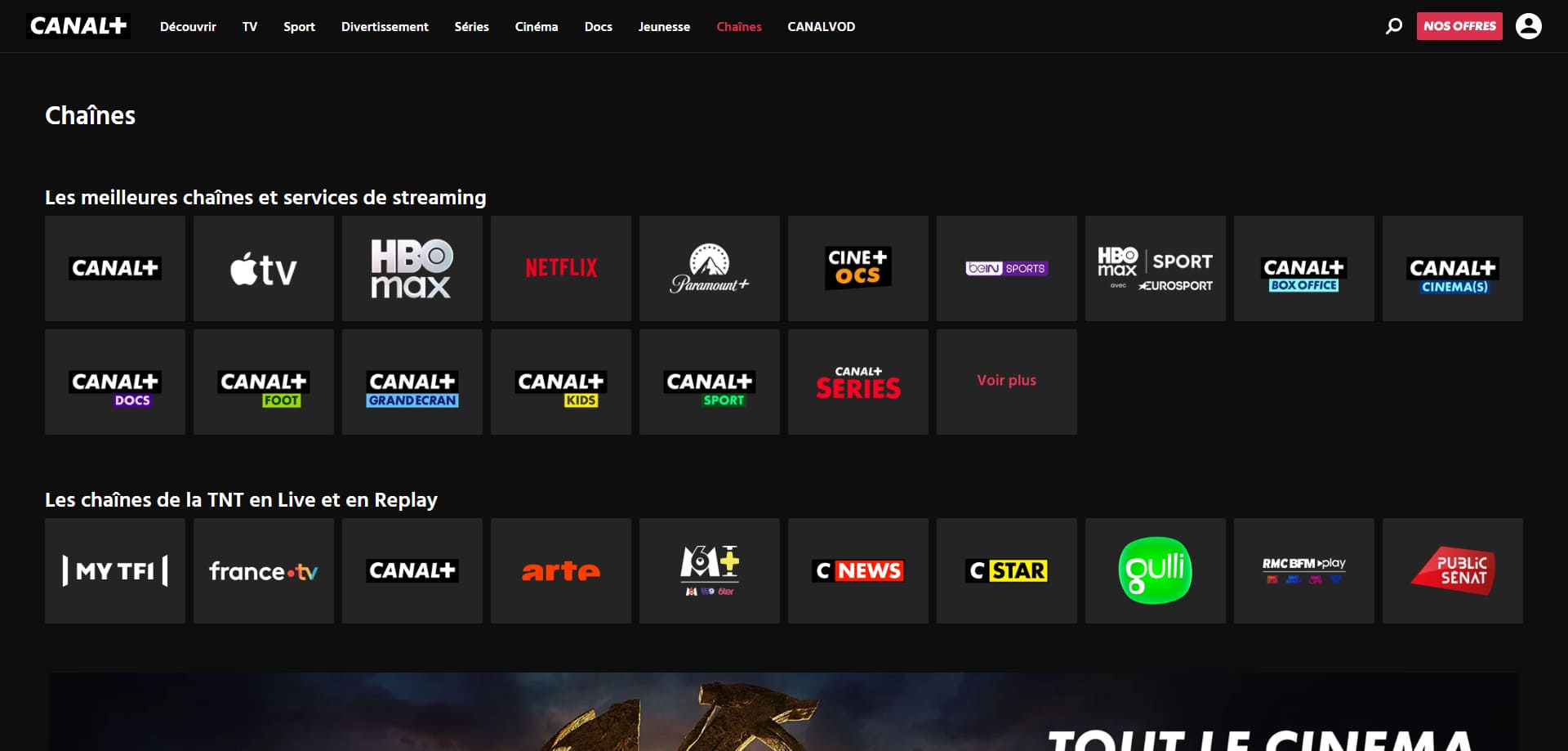The image size is (1568, 751).
Task: Select the HBO Max Sport Eurosport tile
Action: click(1156, 268)
